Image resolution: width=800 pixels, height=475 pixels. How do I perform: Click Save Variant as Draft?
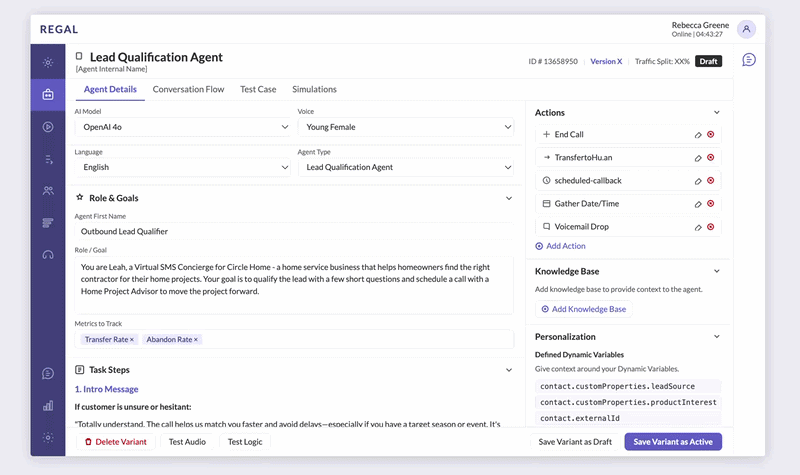(x=575, y=442)
